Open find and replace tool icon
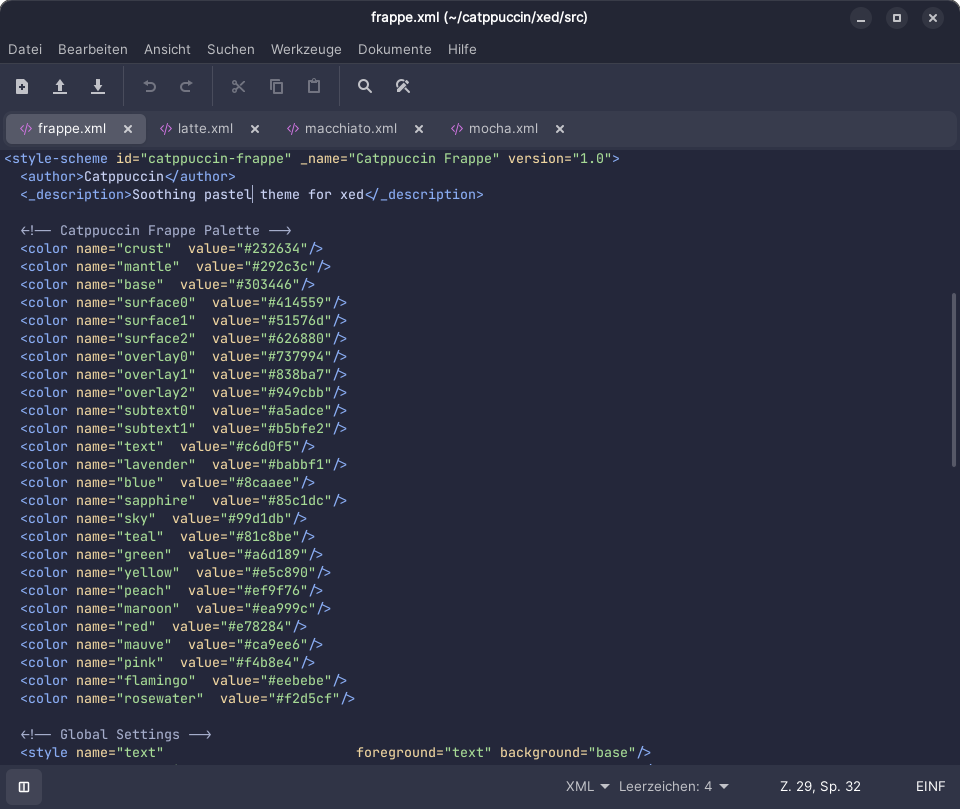The height and width of the screenshot is (809, 960). click(402, 86)
